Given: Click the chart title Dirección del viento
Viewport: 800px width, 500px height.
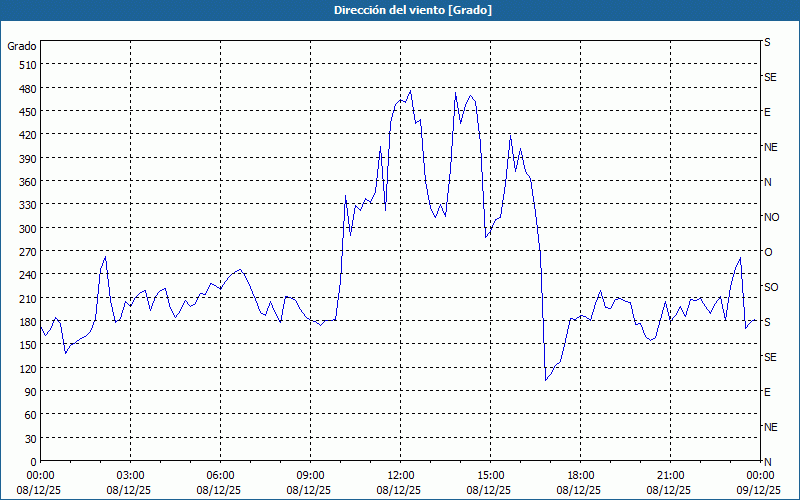Looking at the screenshot, I should tap(399, 9).
